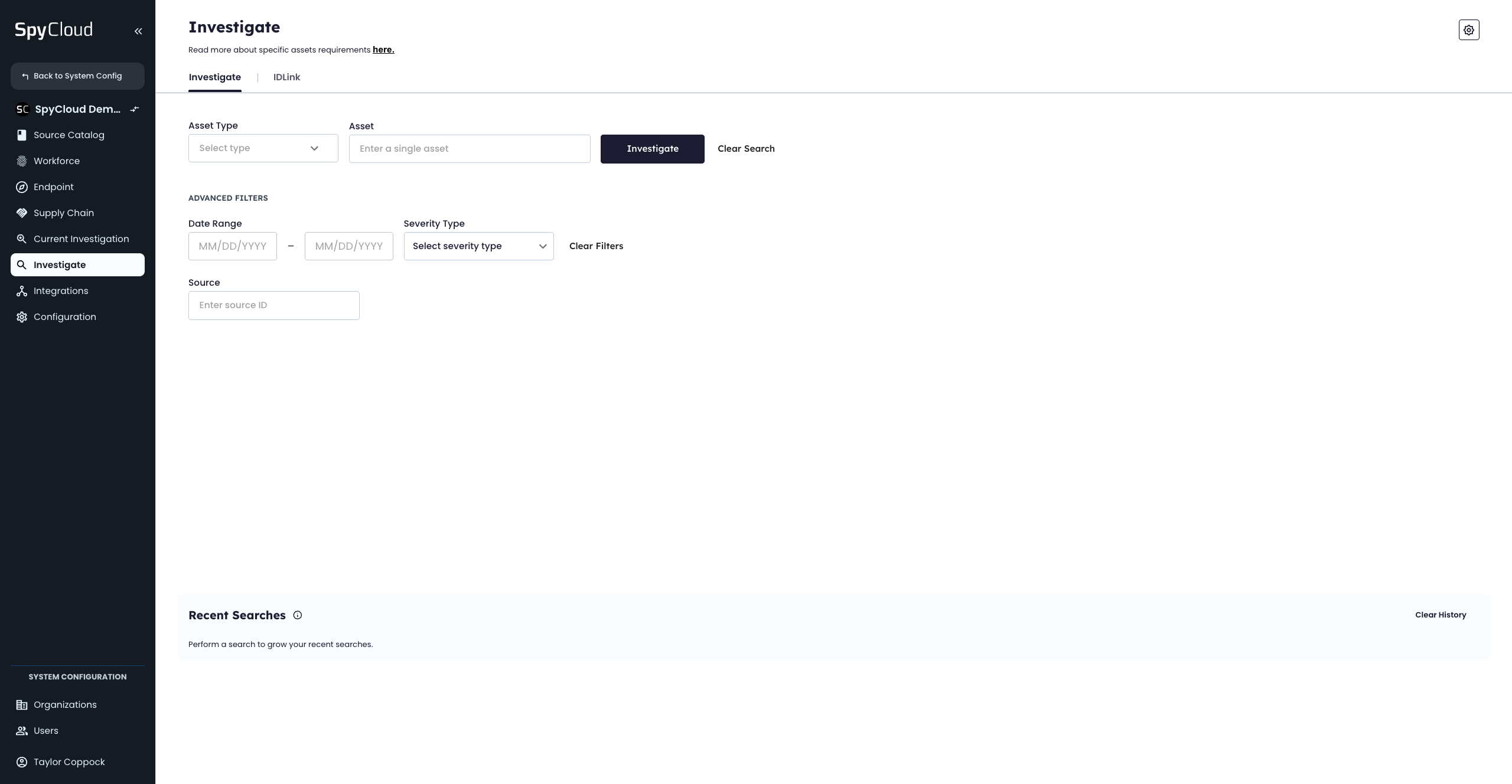
Task: Click Clear Filters
Action: click(596, 246)
